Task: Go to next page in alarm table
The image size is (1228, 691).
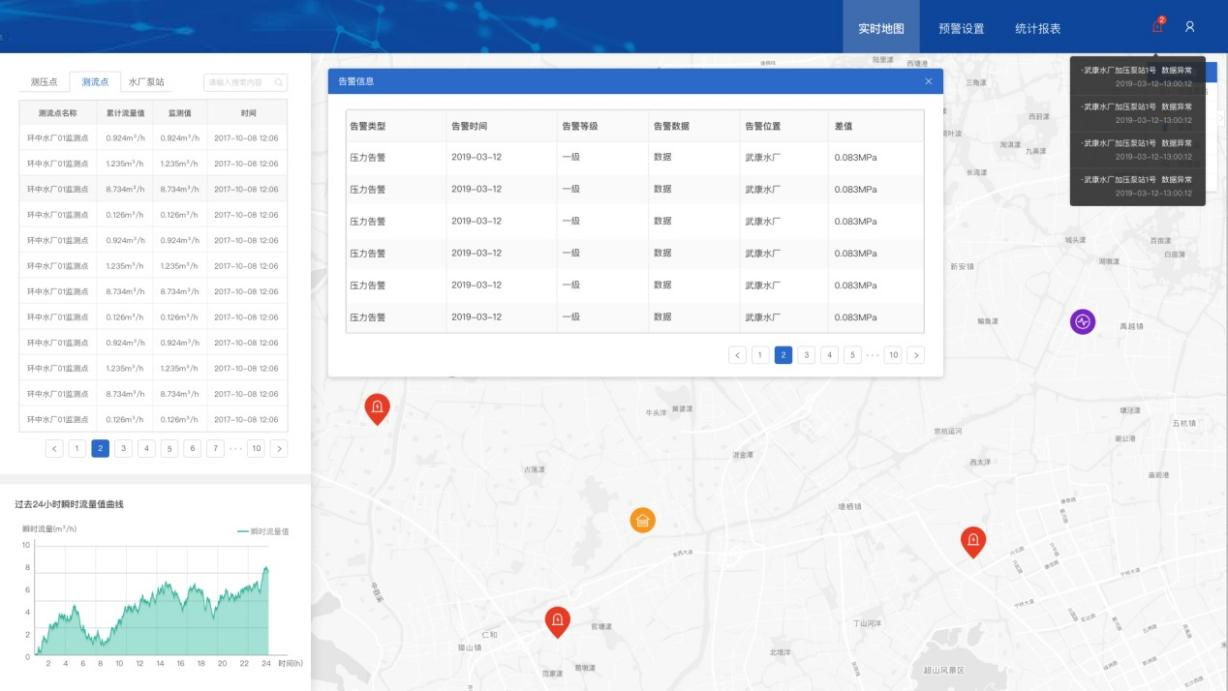Action: 915,355
